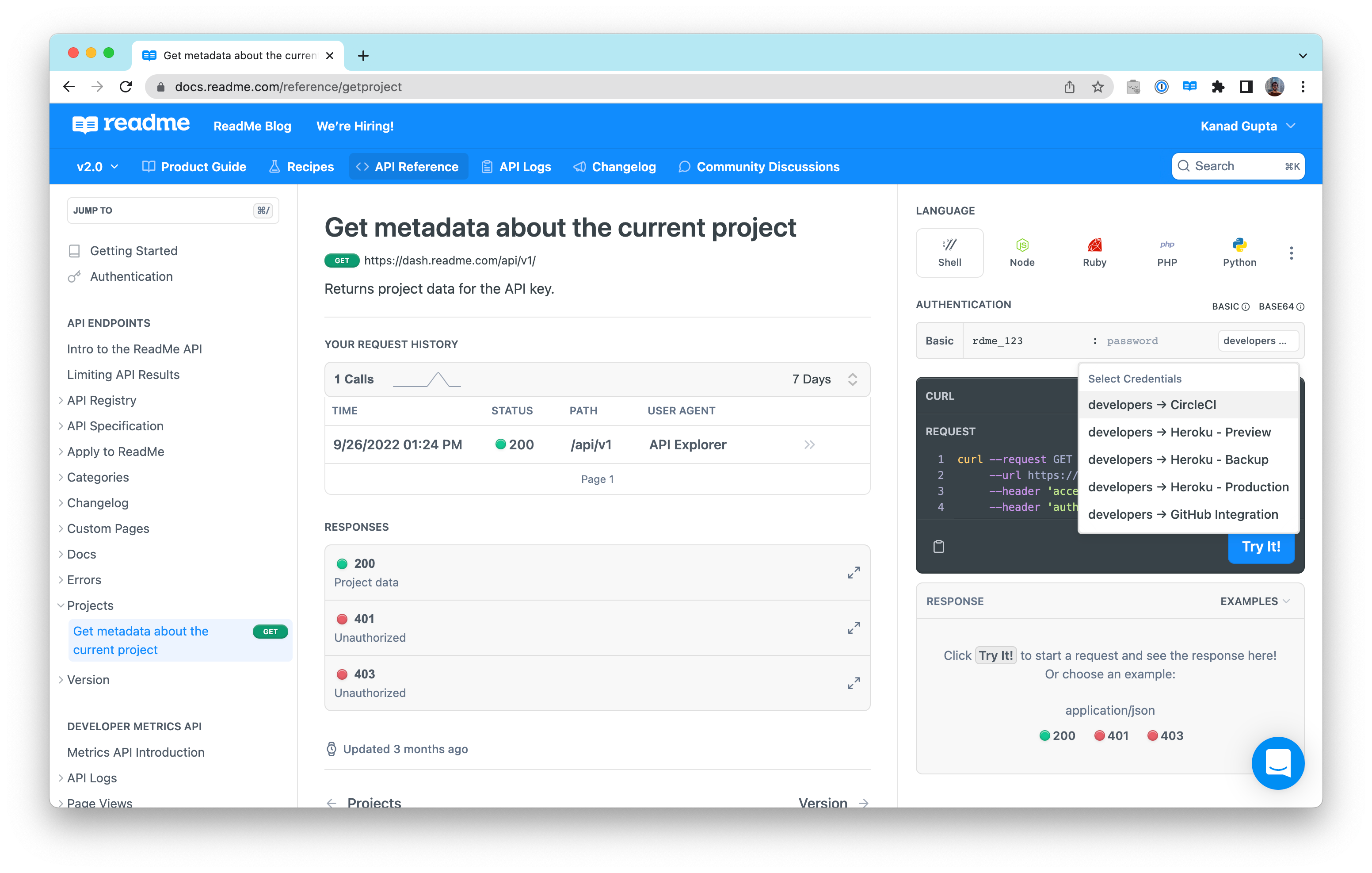The width and height of the screenshot is (1372, 873).
Task: Click the copy-to-clipboard icon under cURL
Action: click(938, 546)
